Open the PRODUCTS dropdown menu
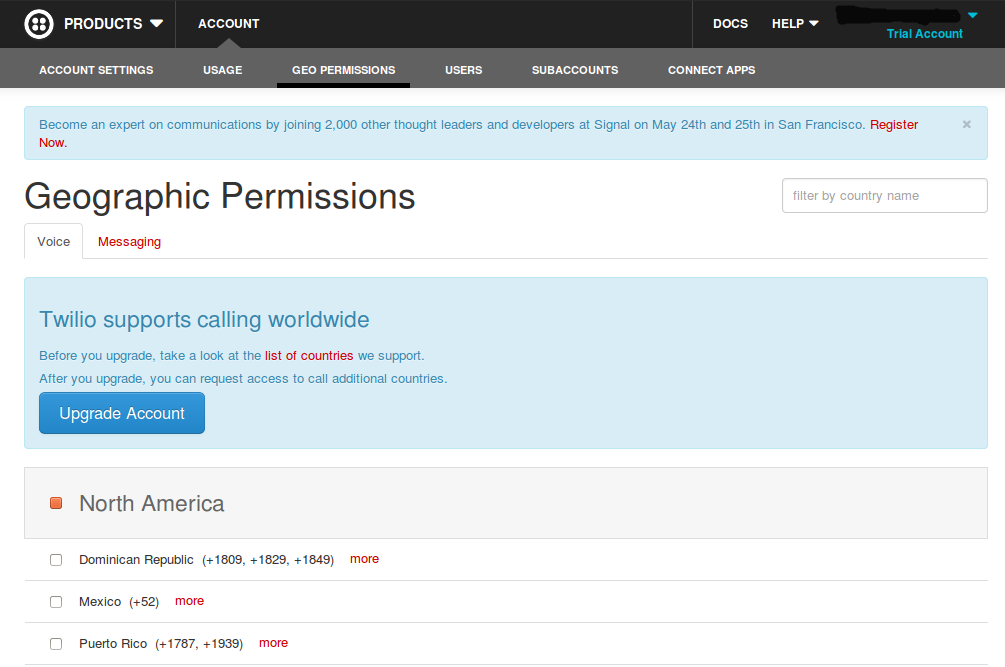This screenshot has width=1005, height=667. [x=113, y=24]
